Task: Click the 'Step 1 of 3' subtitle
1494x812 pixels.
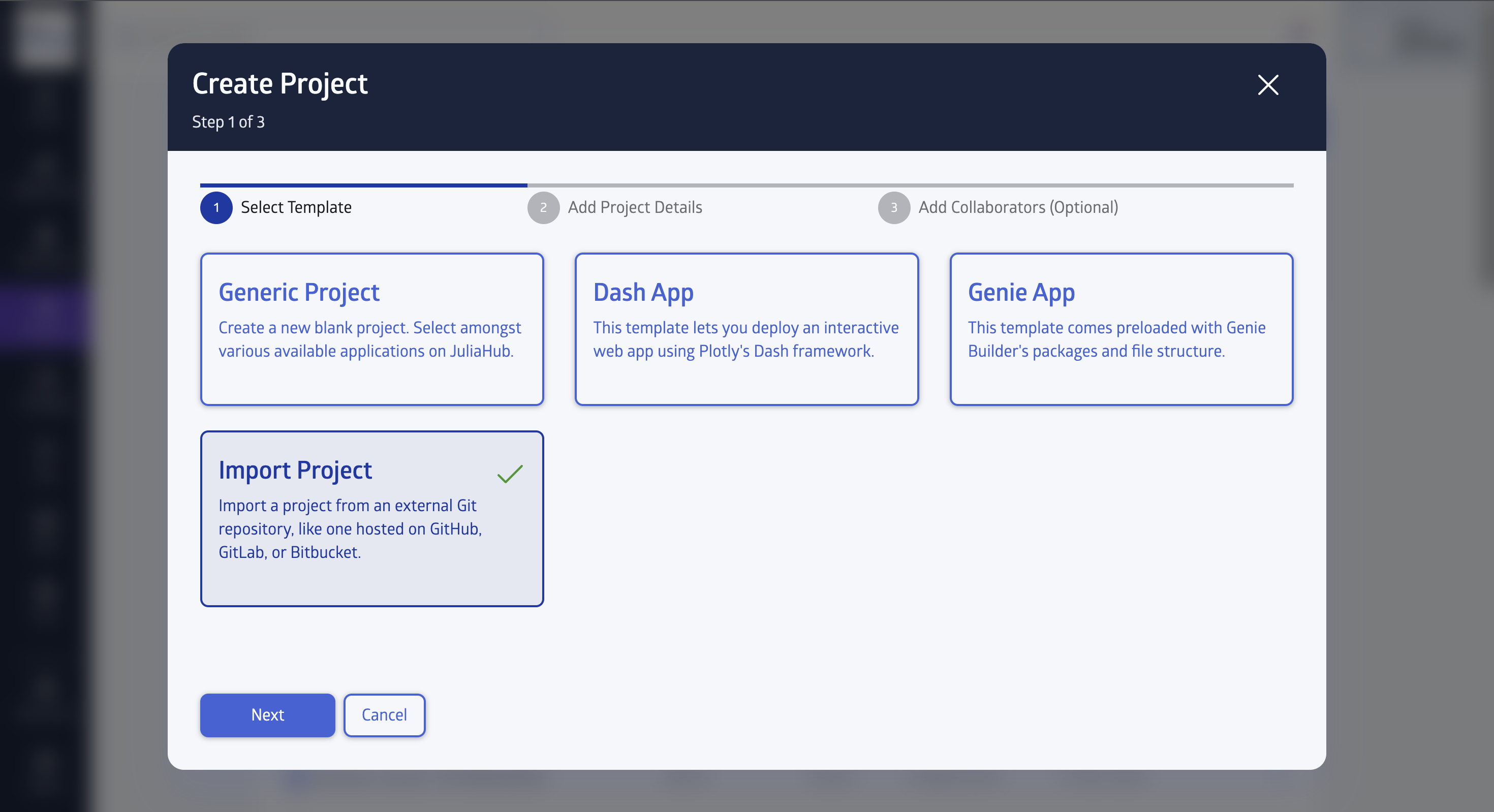Action: coord(229,122)
